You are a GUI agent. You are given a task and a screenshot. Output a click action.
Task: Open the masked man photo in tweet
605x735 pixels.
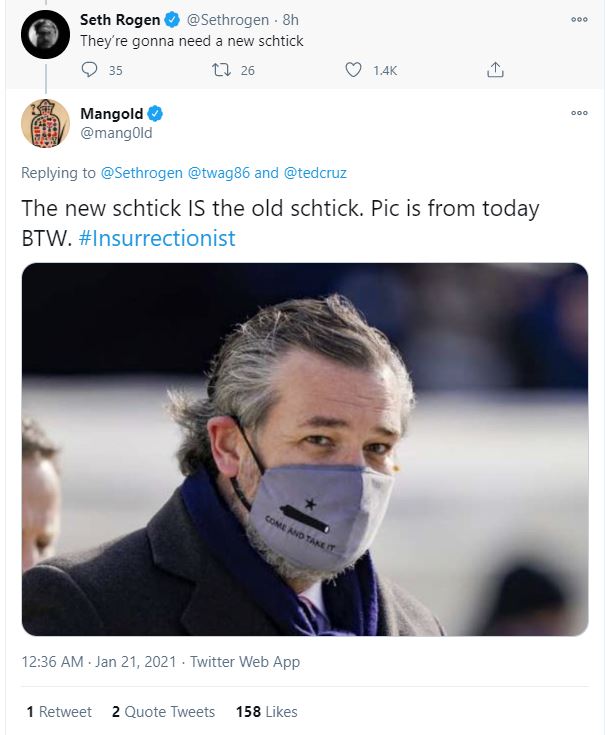pyautogui.click(x=304, y=449)
